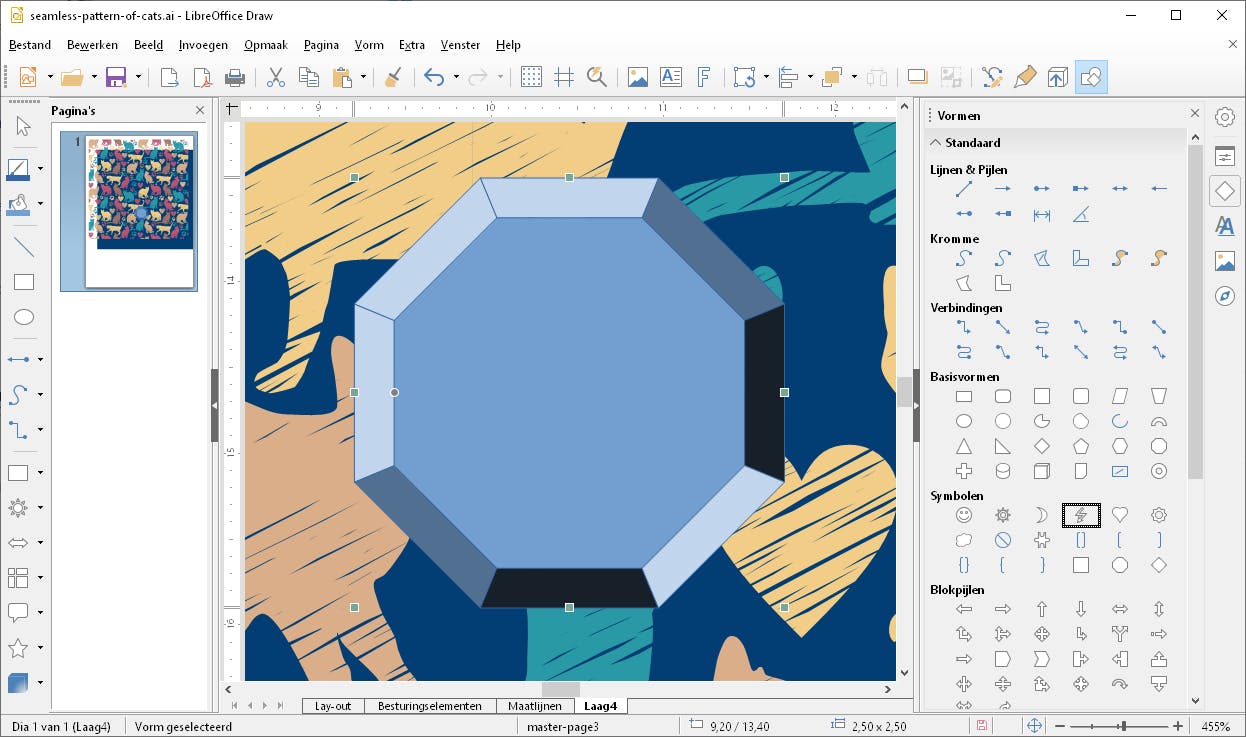Open the line color dropdown arrow

point(40,168)
